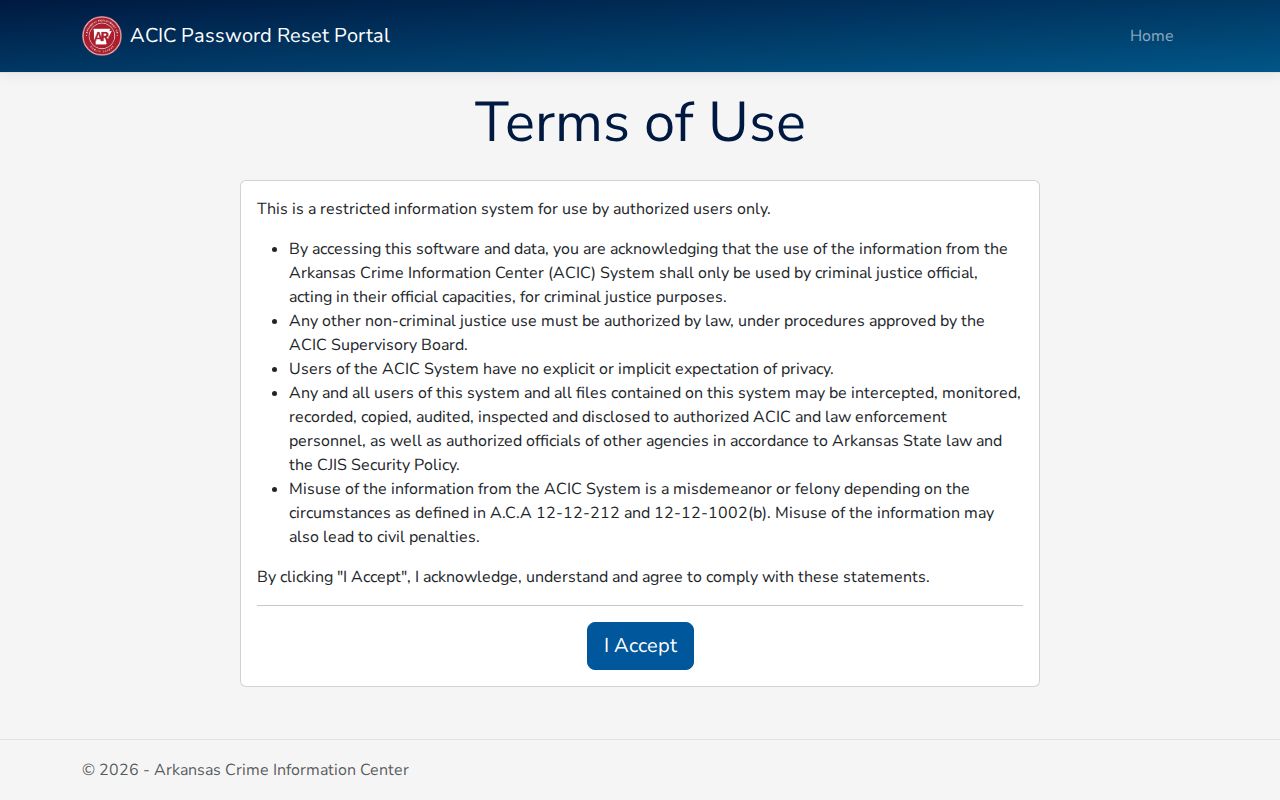The image size is (1280, 800).
Task: Click the ACIC Password Reset Portal title
Action: [x=260, y=36]
